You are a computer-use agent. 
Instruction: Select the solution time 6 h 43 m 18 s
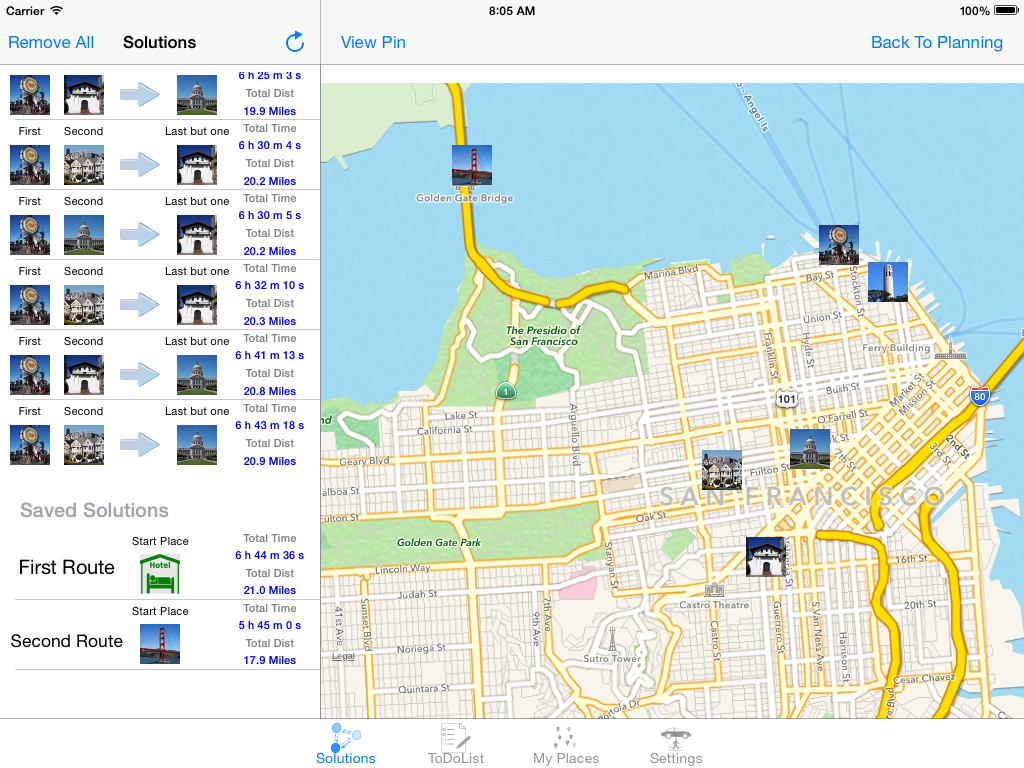coord(270,424)
